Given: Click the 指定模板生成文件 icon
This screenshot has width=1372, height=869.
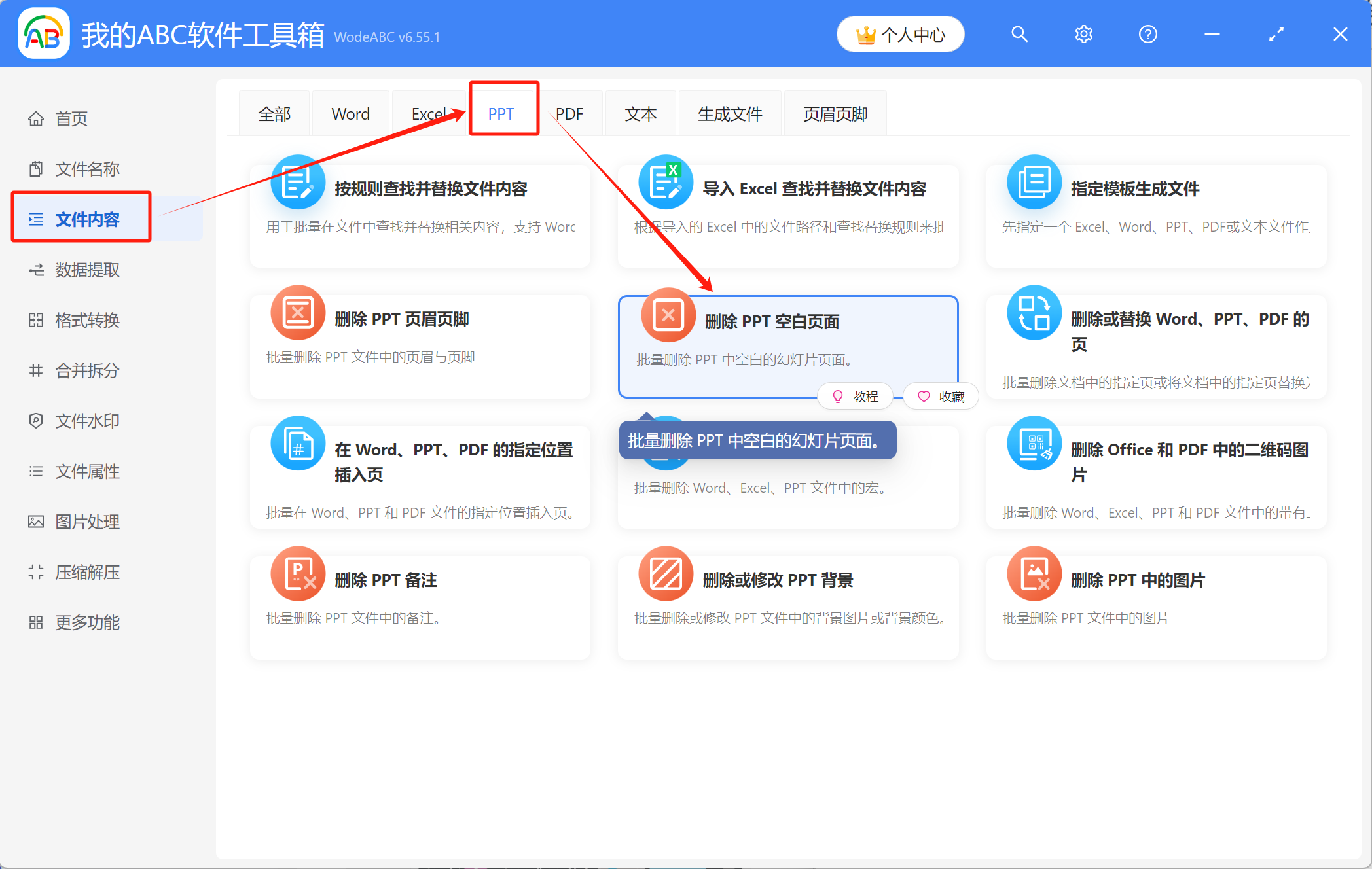Looking at the screenshot, I should (x=1034, y=183).
